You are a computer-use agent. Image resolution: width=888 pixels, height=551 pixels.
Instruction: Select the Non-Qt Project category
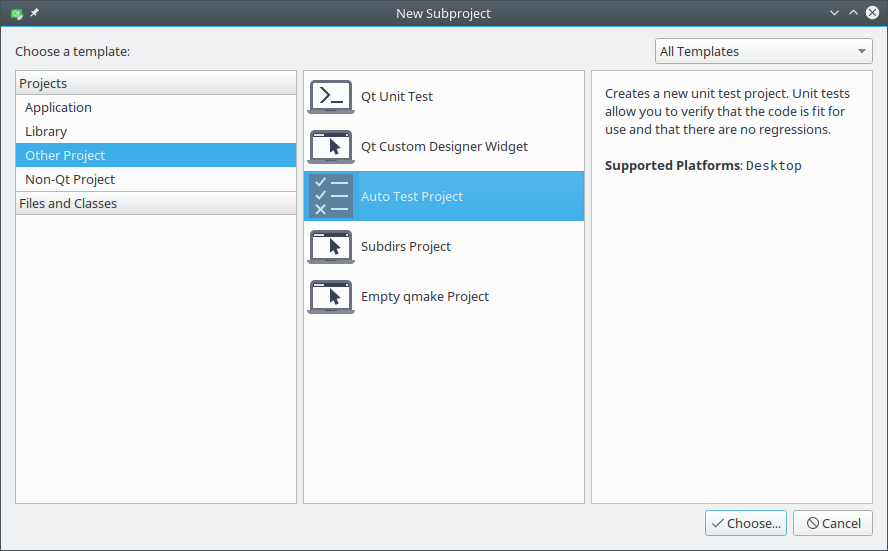click(156, 179)
